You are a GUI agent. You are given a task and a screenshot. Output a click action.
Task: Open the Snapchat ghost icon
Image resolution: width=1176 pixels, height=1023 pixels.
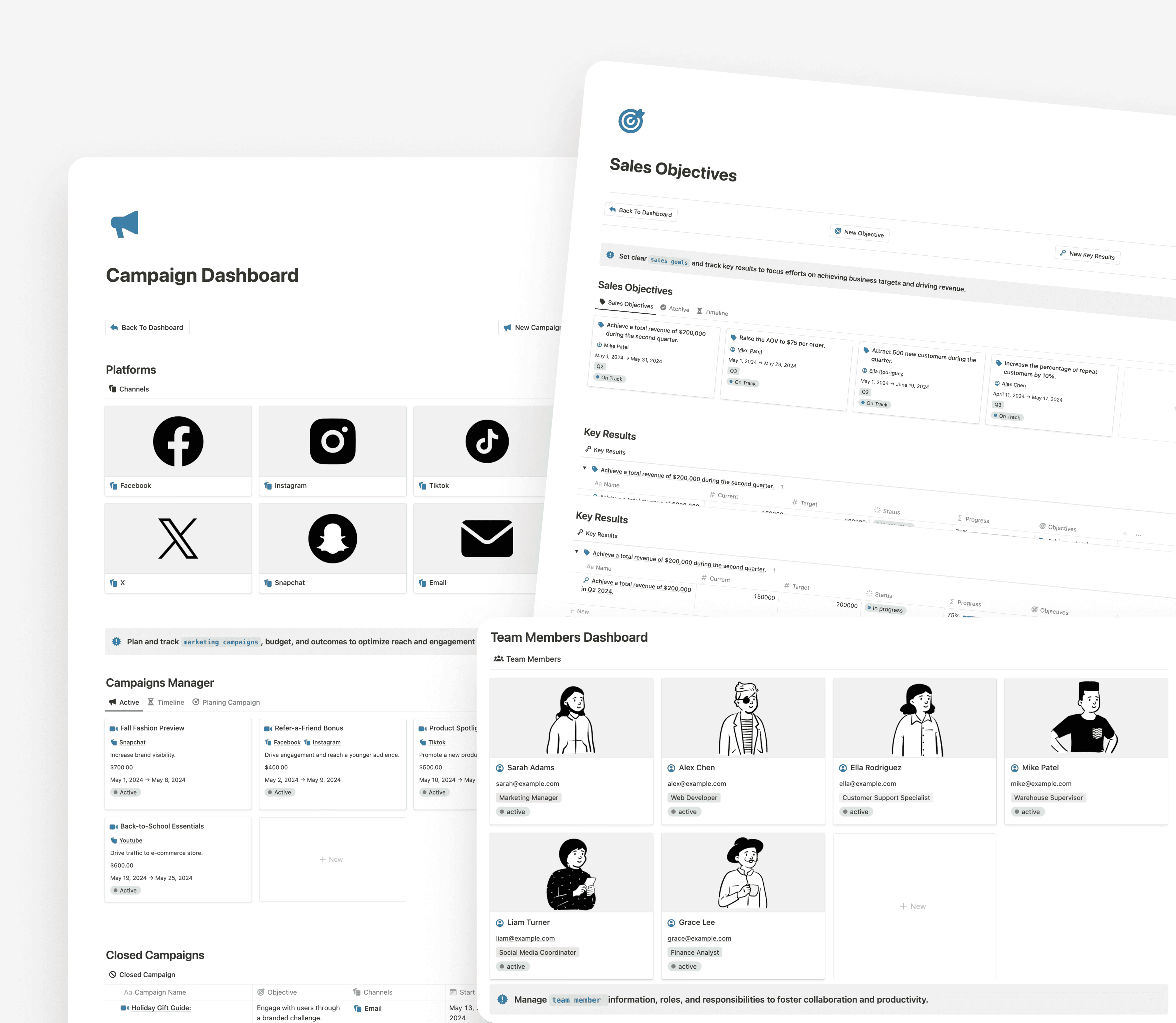[332, 538]
